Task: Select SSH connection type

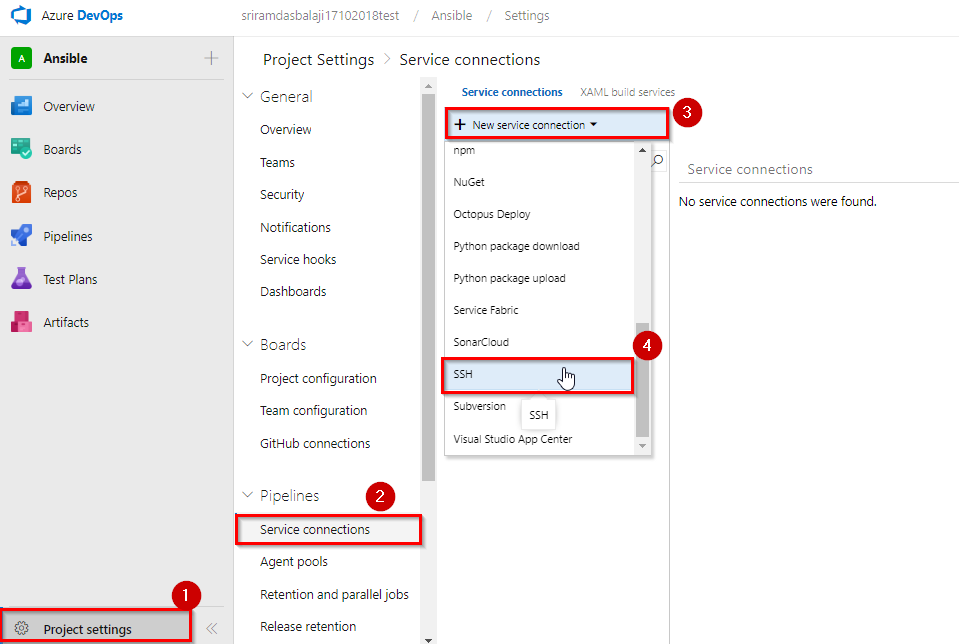Action: pos(538,374)
